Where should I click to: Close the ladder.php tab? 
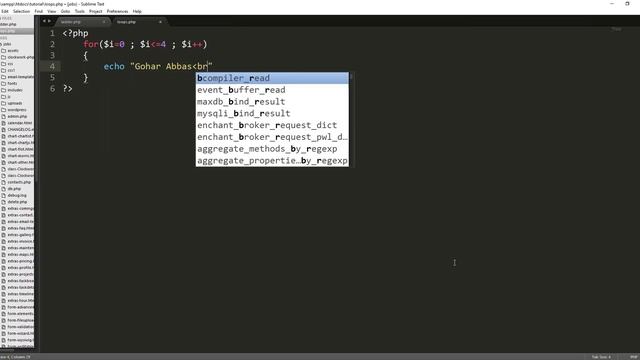(x=104, y=22)
